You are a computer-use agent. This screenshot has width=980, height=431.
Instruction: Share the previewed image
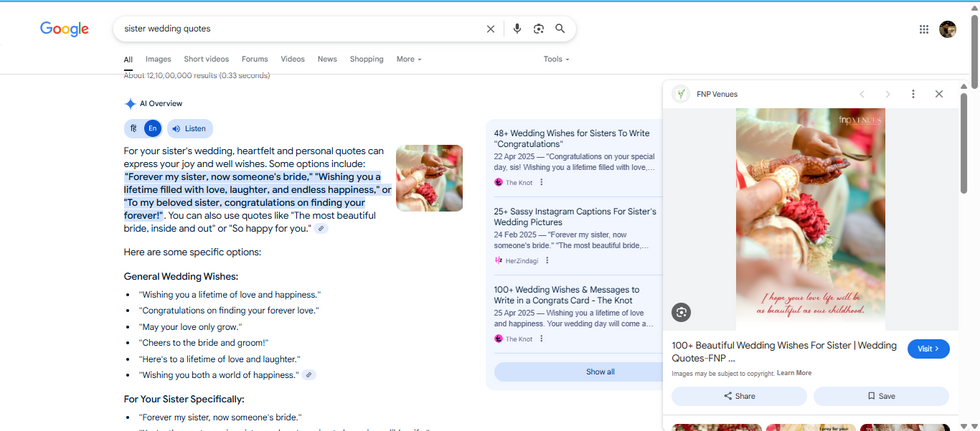pos(739,396)
